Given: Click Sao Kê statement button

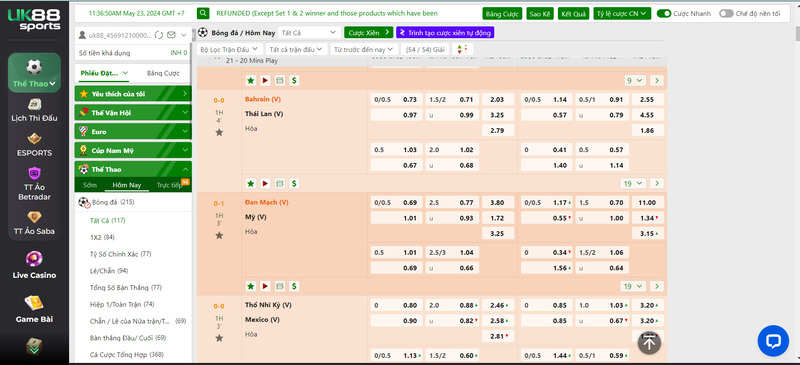Looking at the screenshot, I should click(x=540, y=14).
